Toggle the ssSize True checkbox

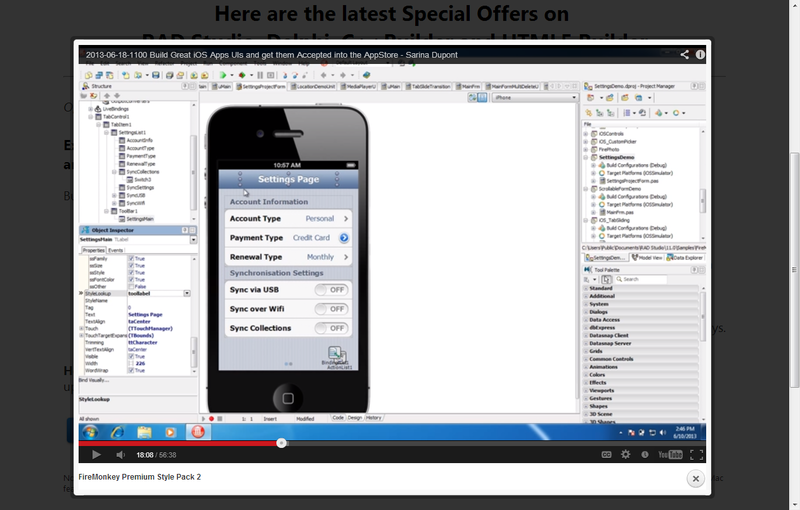(x=131, y=266)
